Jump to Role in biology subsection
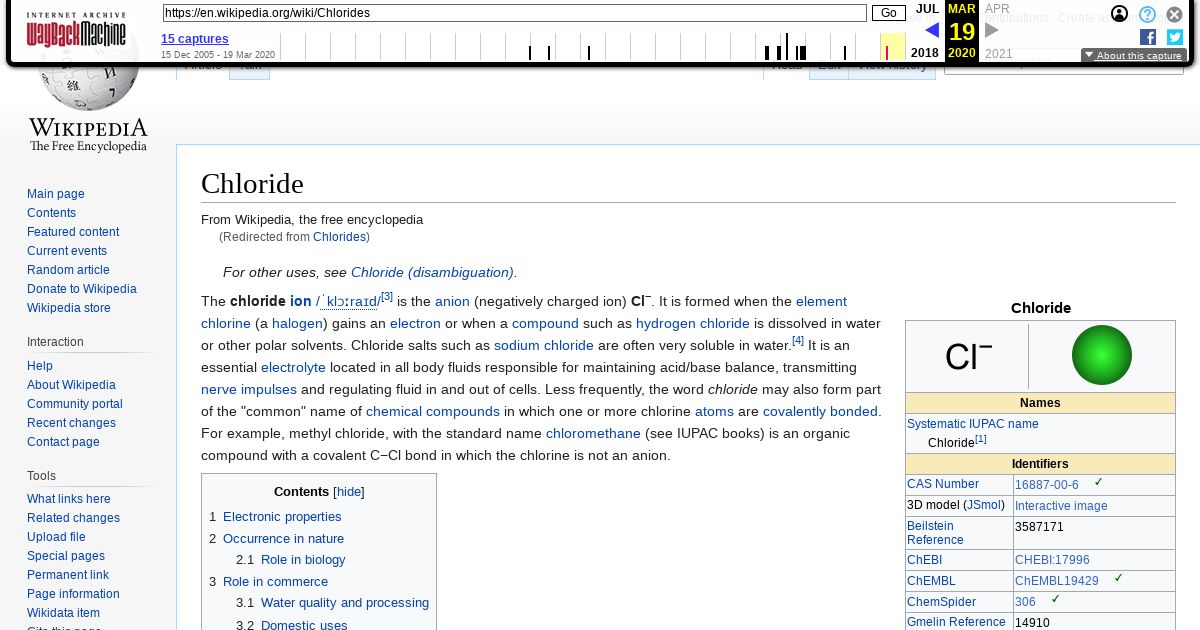This screenshot has height=630, width=1200. tap(303, 560)
